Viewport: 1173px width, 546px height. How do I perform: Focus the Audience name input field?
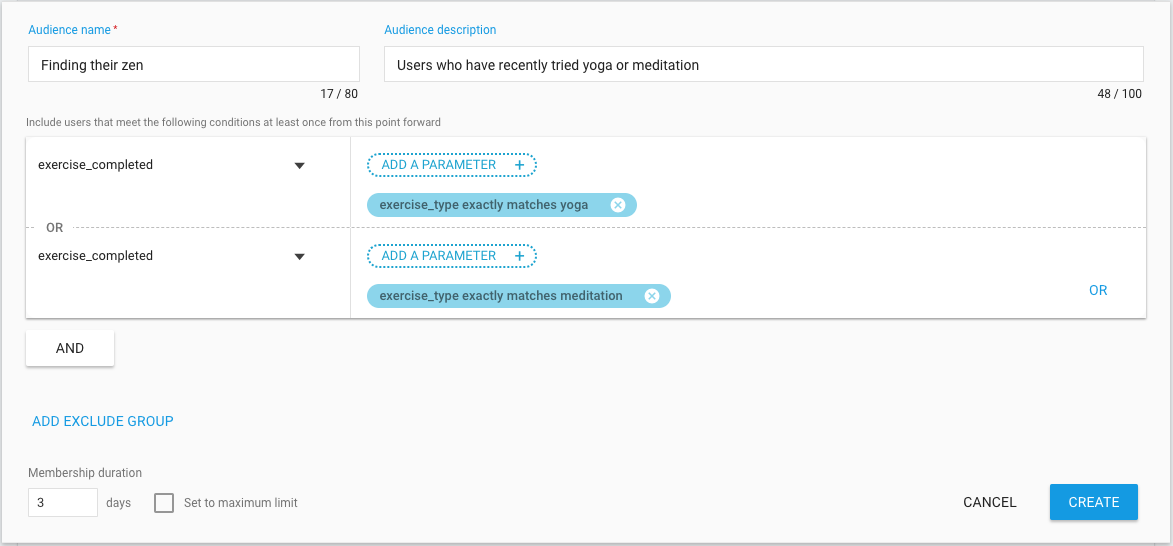[194, 64]
